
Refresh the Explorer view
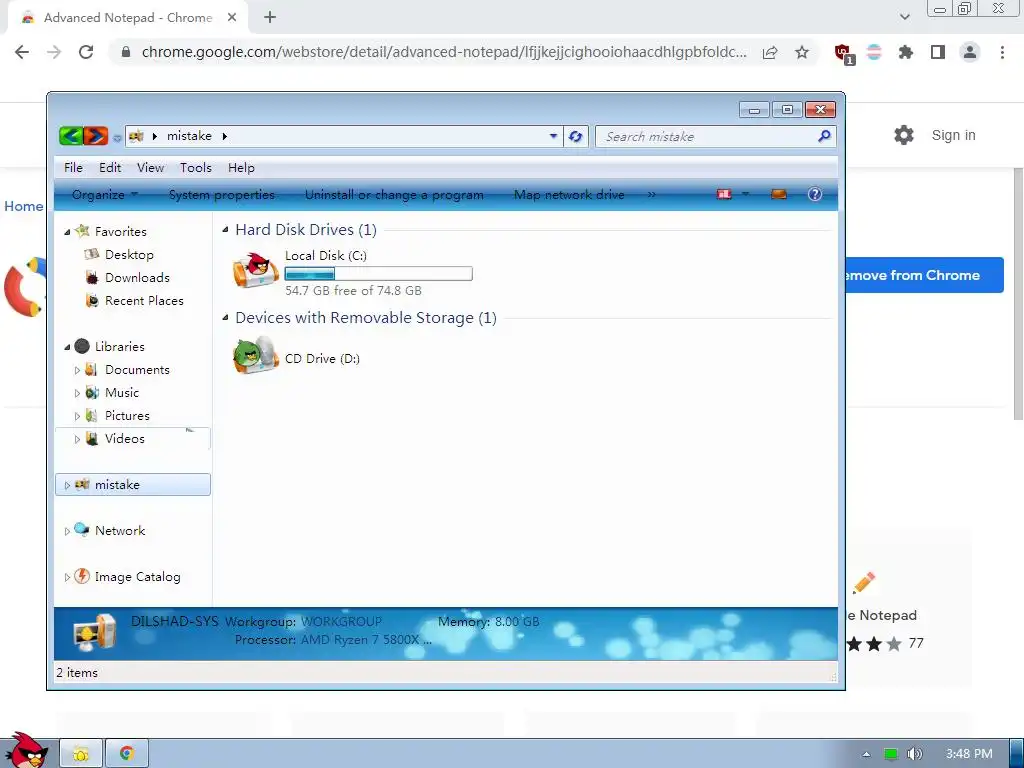[x=575, y=136]
